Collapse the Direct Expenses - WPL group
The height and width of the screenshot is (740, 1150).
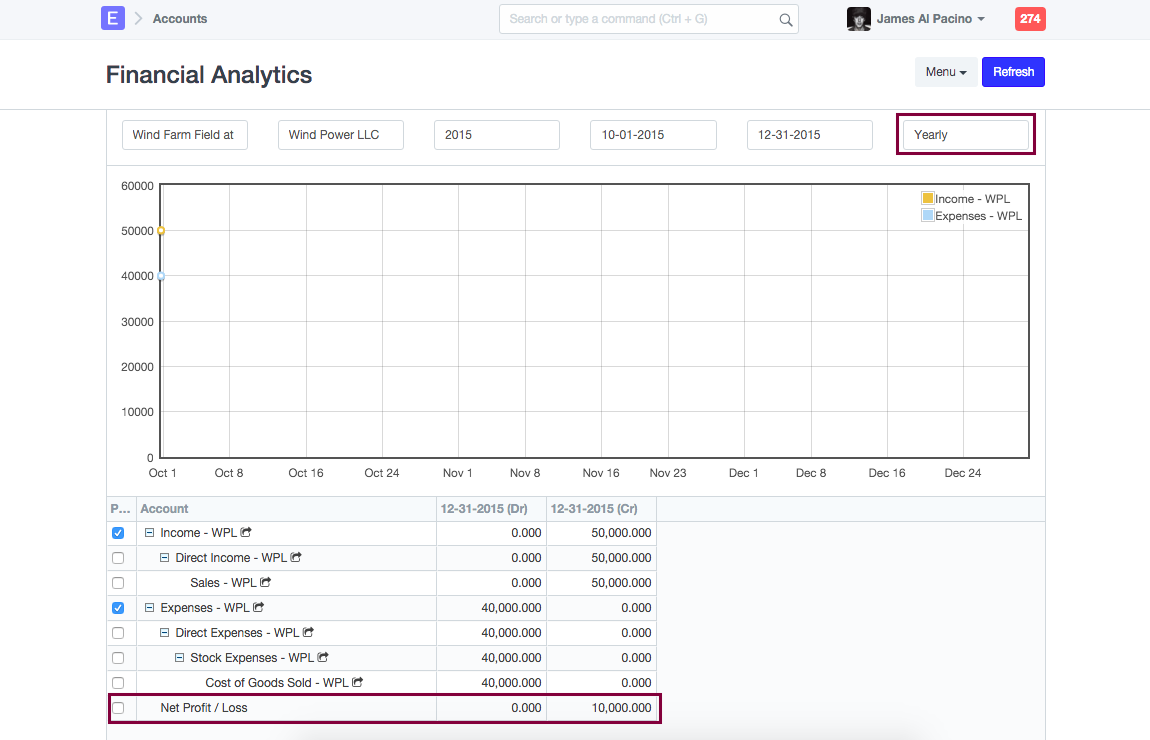tap(165, 632)
